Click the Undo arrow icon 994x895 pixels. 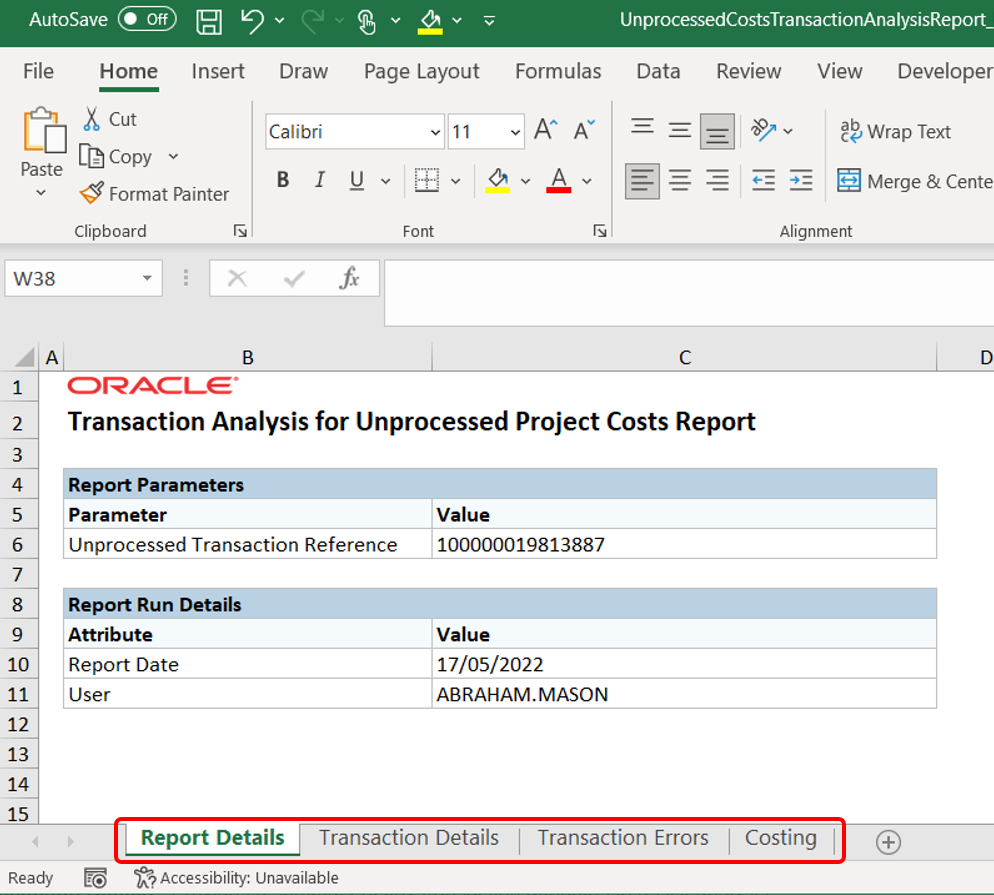[x=253, y=20]
